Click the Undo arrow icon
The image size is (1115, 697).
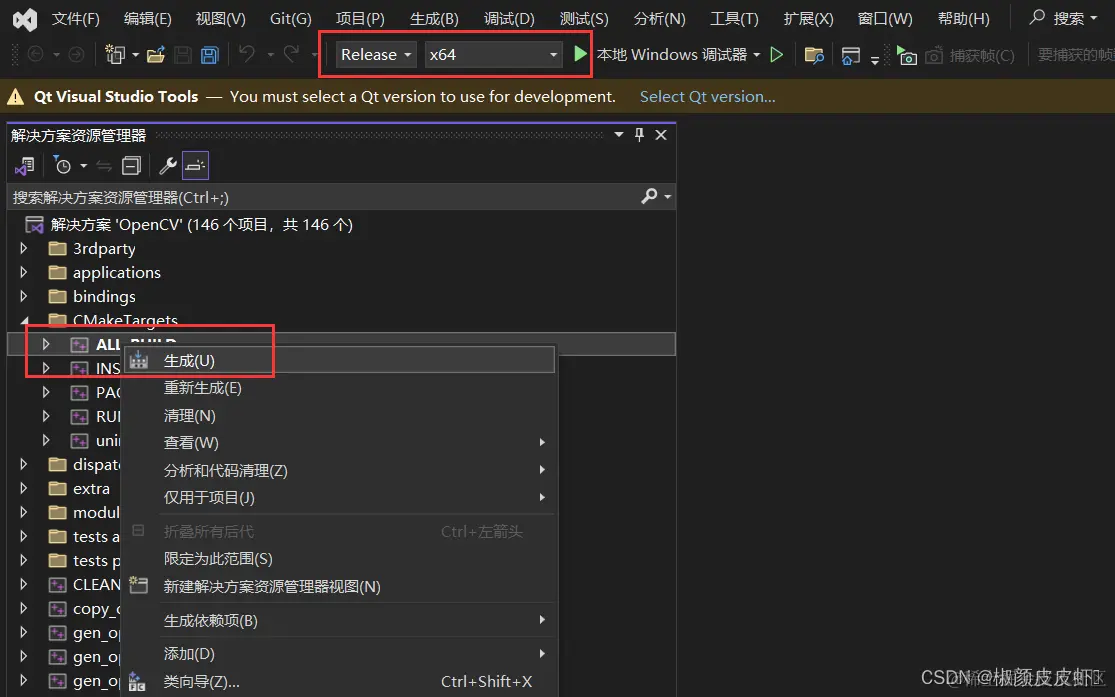coord(247,54)
